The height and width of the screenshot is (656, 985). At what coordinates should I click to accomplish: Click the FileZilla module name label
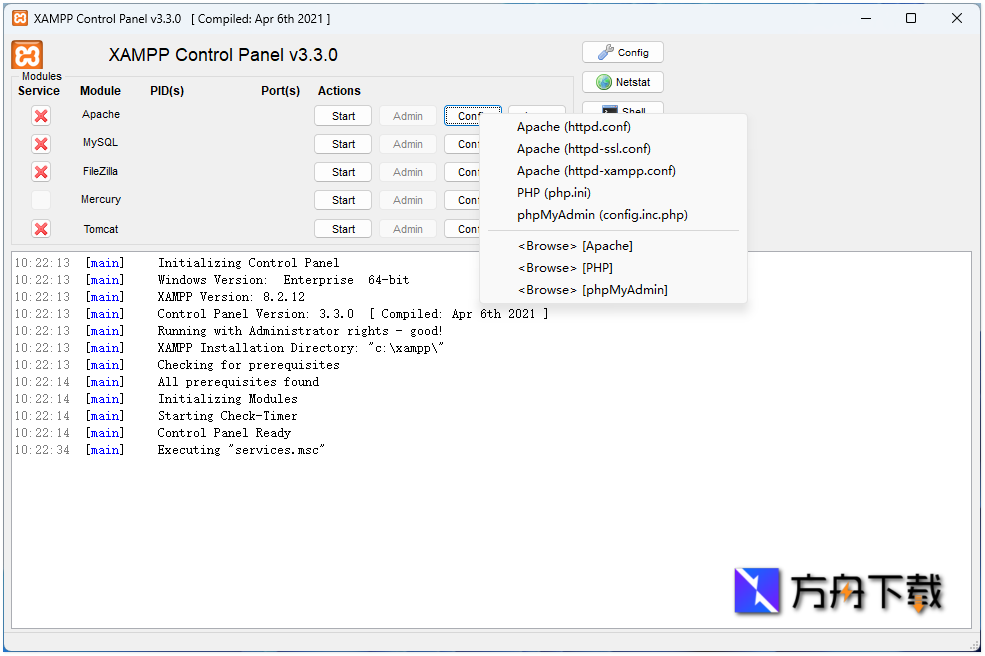(x=101, y=171)
